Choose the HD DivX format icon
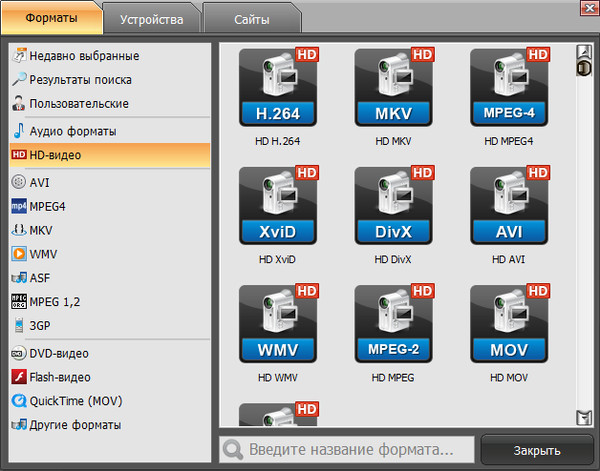The height and width of the screenshot is (471, 600). point(393,207)
